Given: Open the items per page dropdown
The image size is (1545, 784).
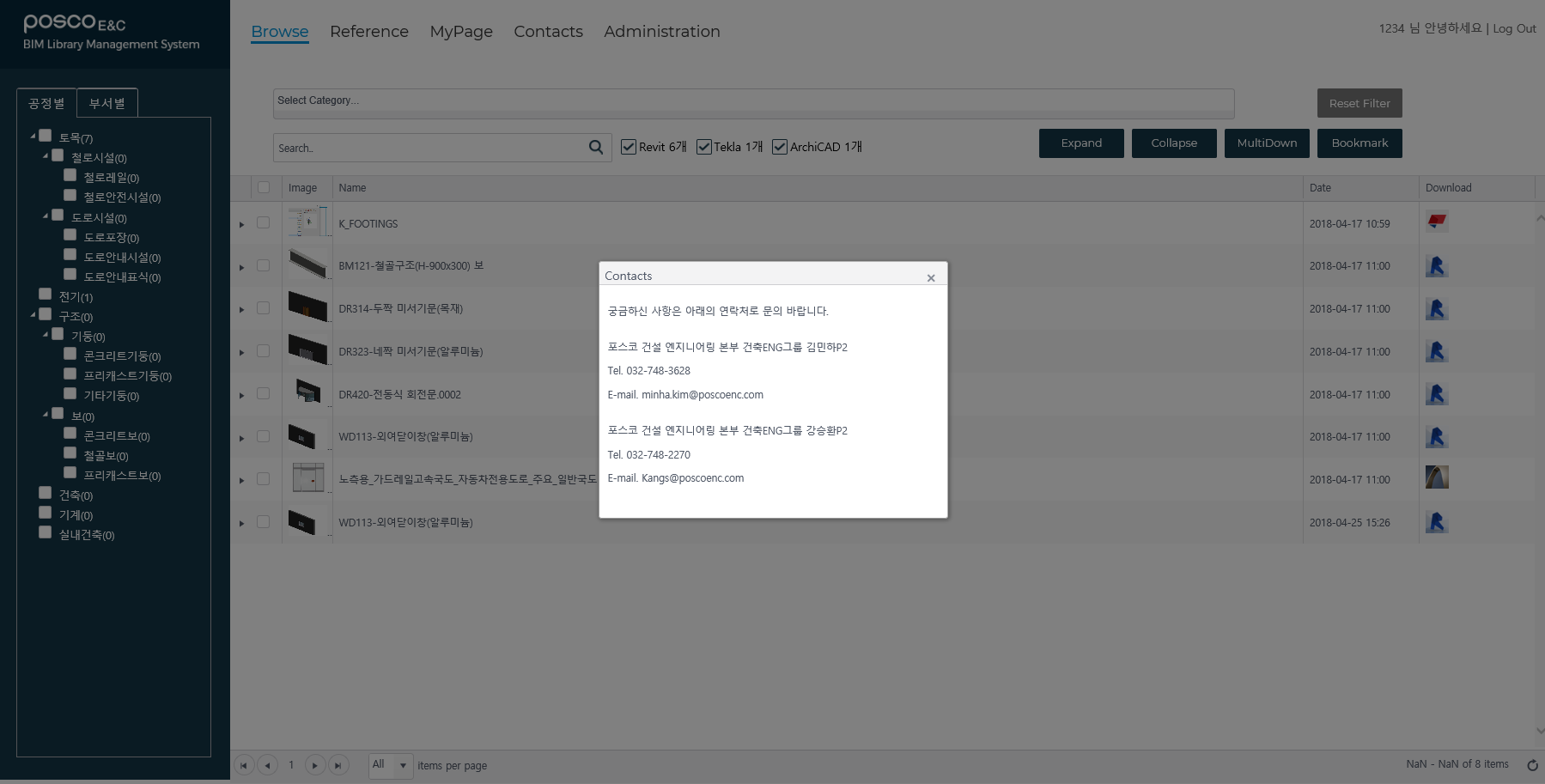Looking at the screenshot, I should tap(403, 765).
